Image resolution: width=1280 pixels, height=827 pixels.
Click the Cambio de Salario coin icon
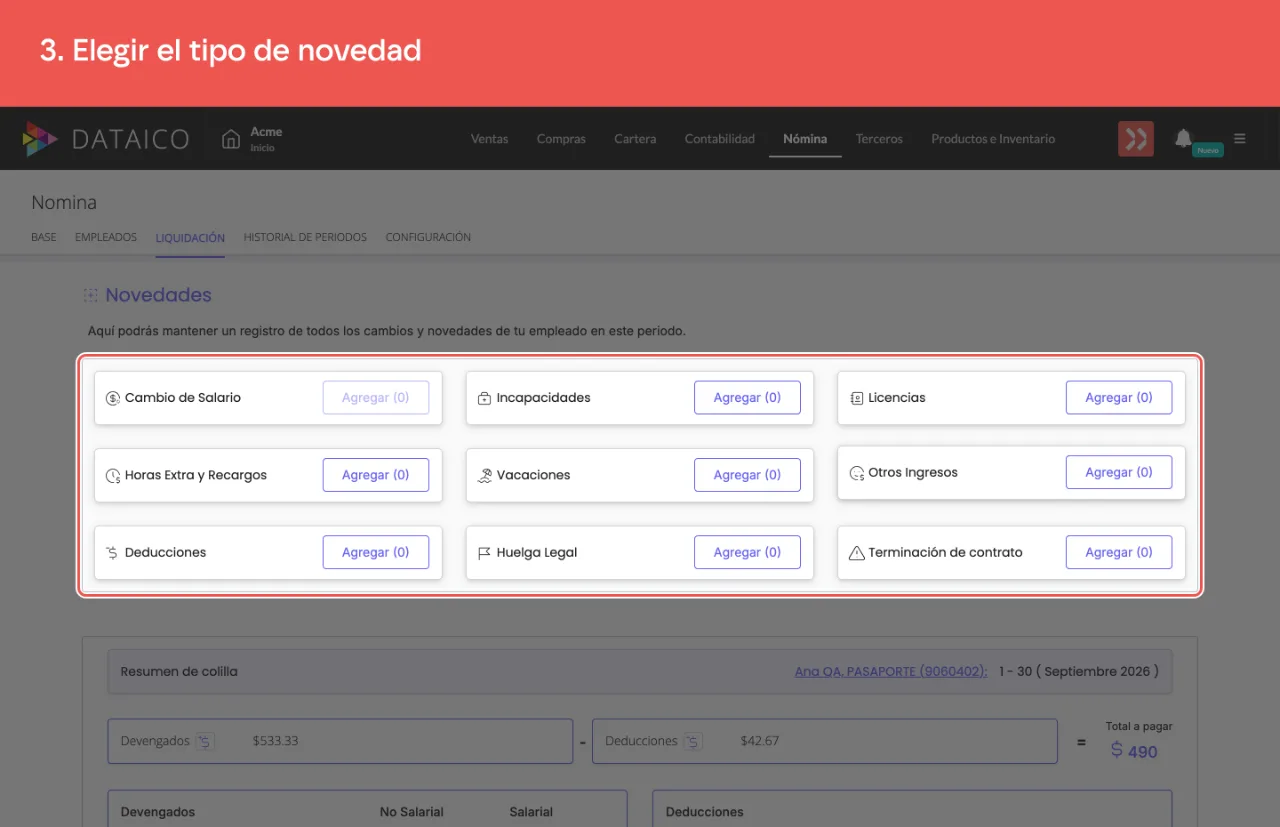coord(113,398)
